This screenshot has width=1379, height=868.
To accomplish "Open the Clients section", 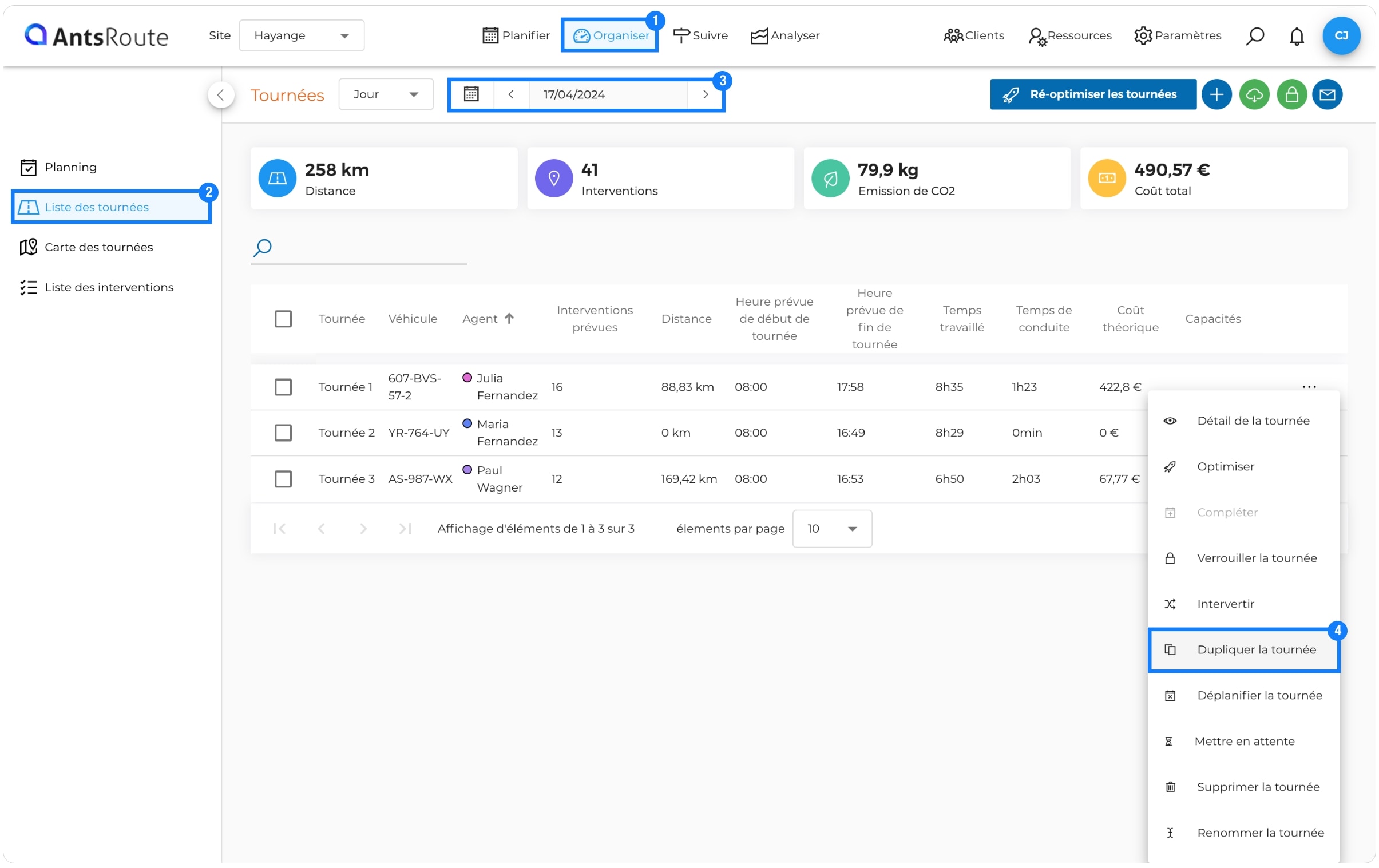I will [x=974, y=35].
